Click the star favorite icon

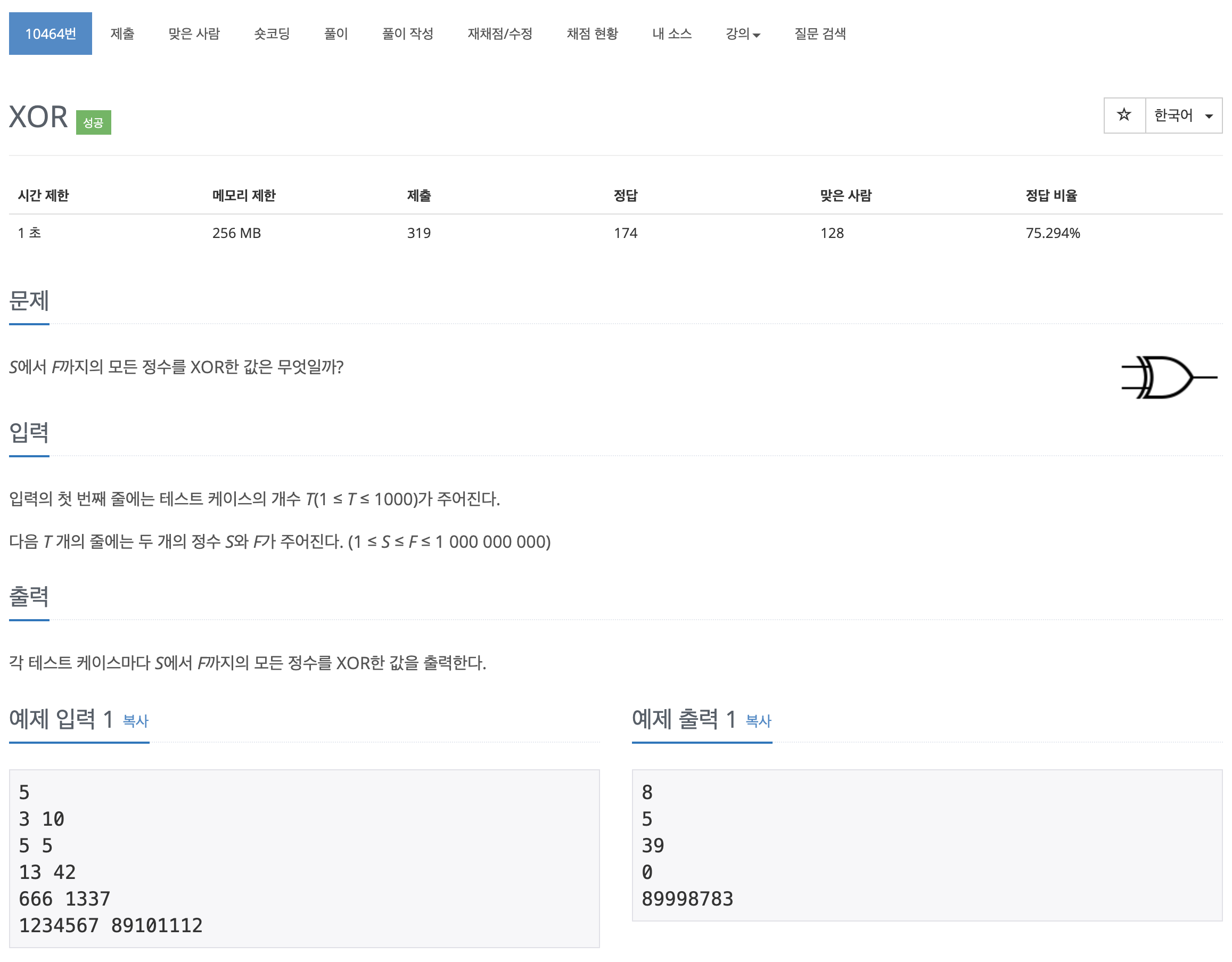pos(1123,115)
